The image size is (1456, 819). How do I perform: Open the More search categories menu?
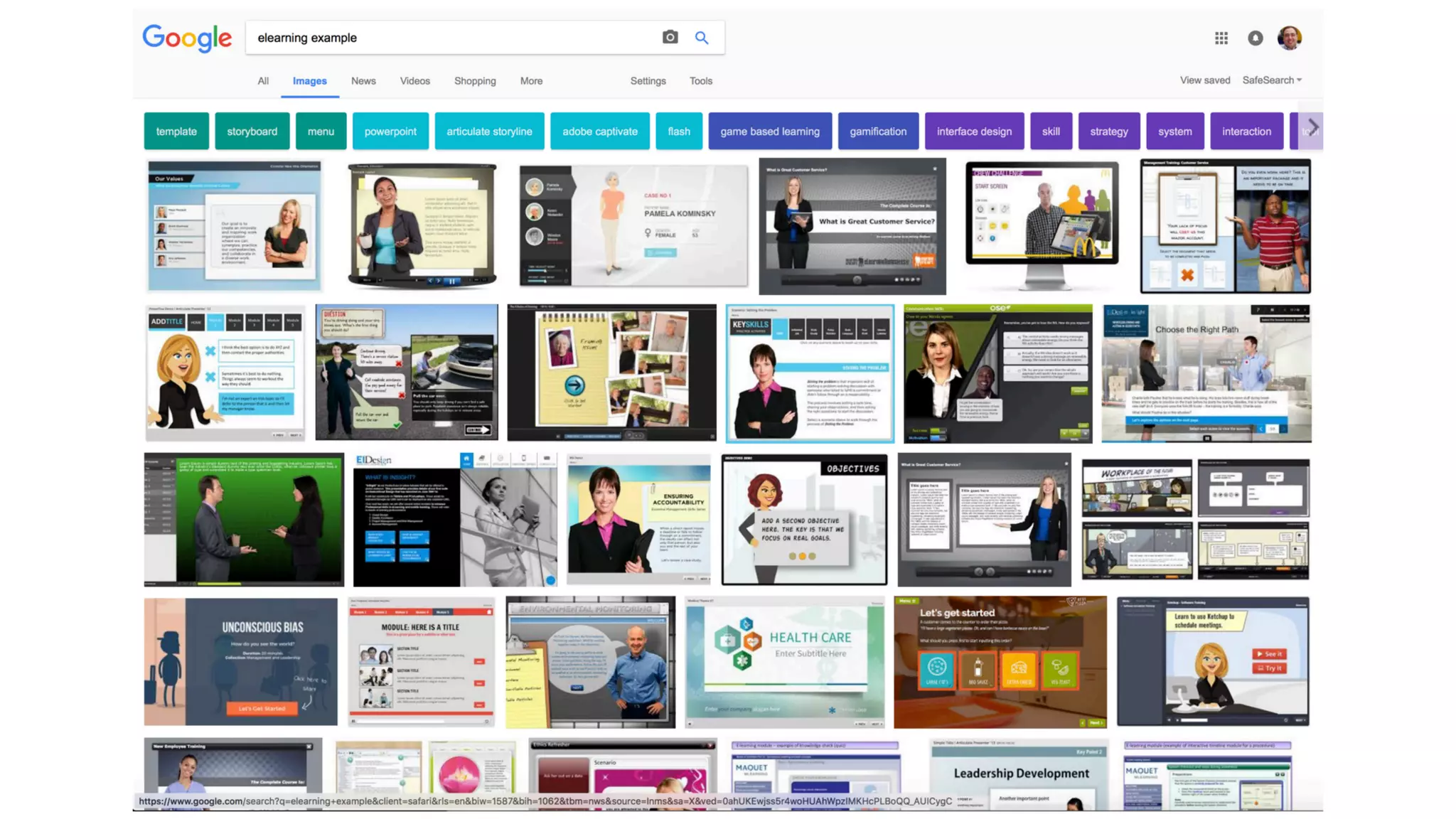click(531, 81)
